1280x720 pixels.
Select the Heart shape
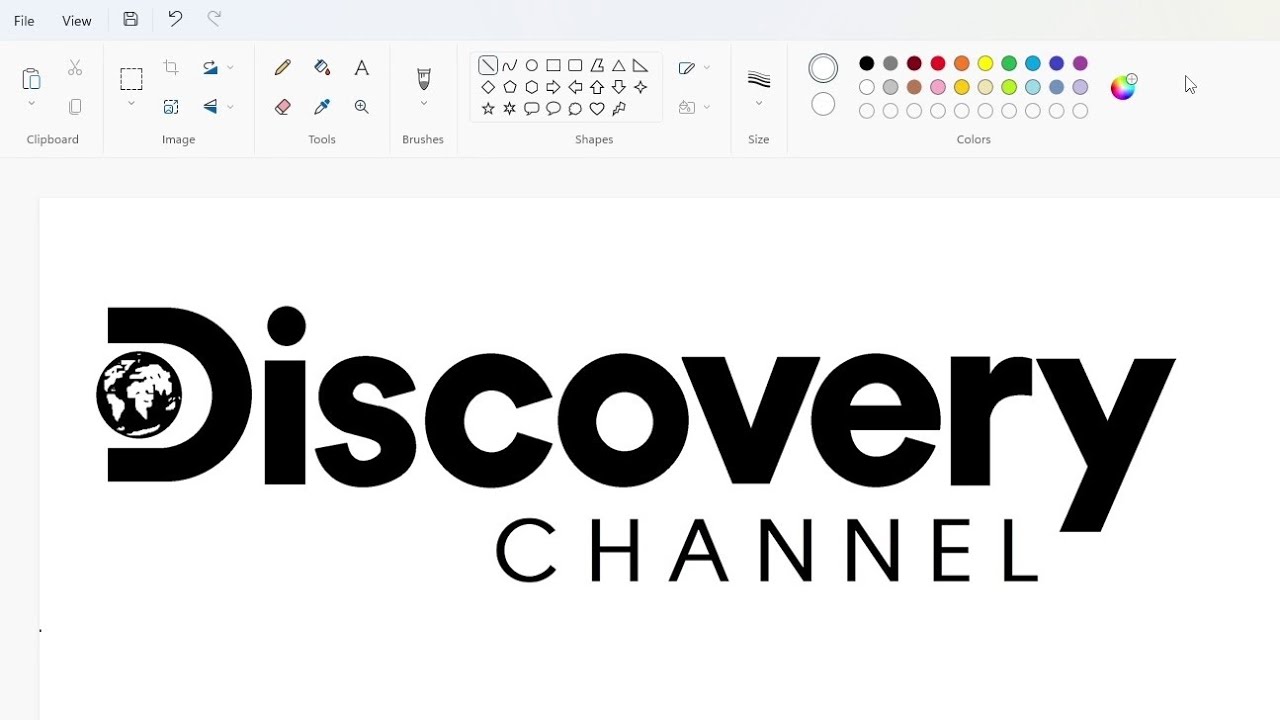[597, 108]
